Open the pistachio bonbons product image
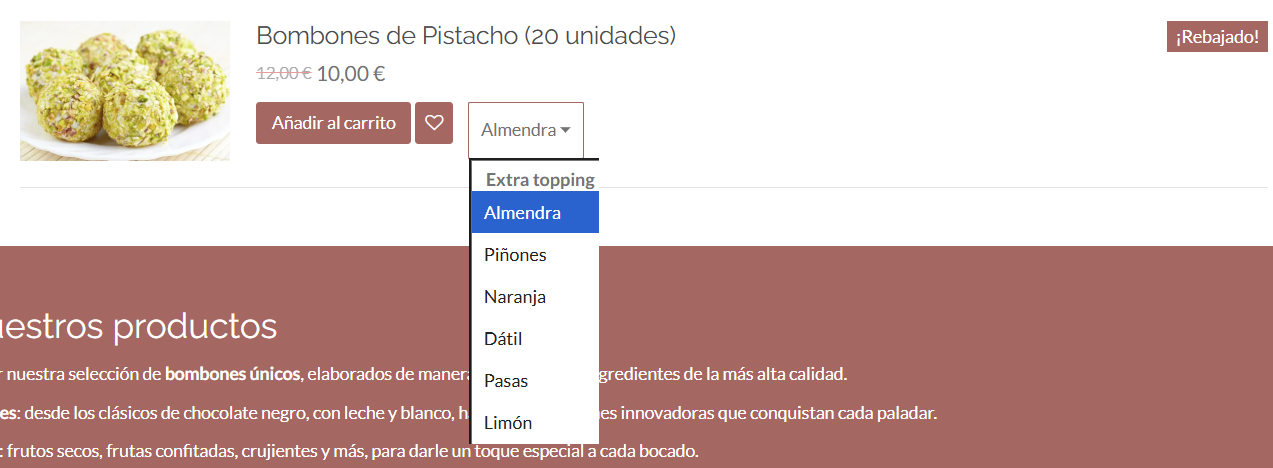This screenshot has width=1273, height=468. [125, 91]
